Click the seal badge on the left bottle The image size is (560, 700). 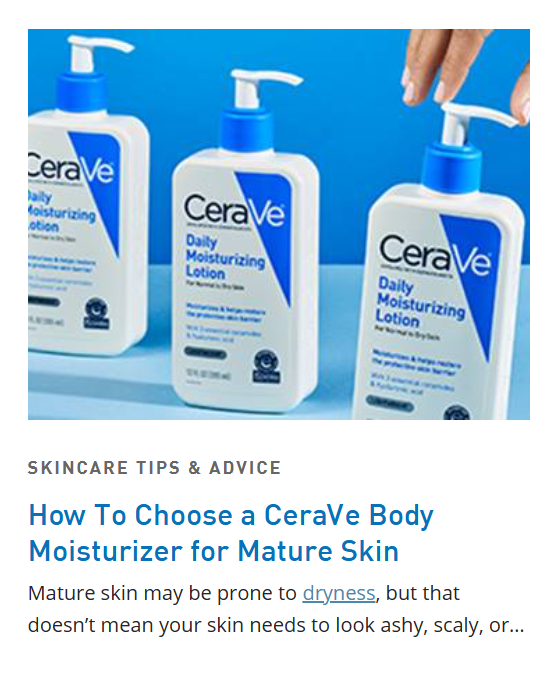(x=96, y=314)
